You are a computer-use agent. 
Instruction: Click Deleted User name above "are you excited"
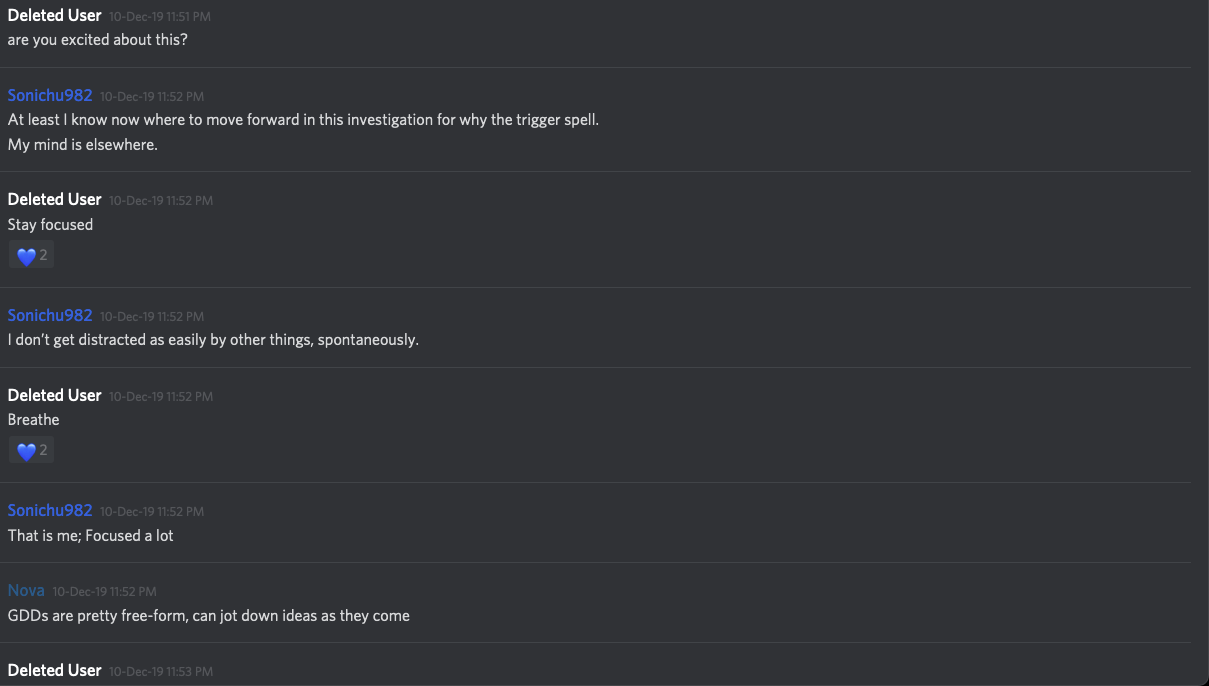[x=54, y=15]
